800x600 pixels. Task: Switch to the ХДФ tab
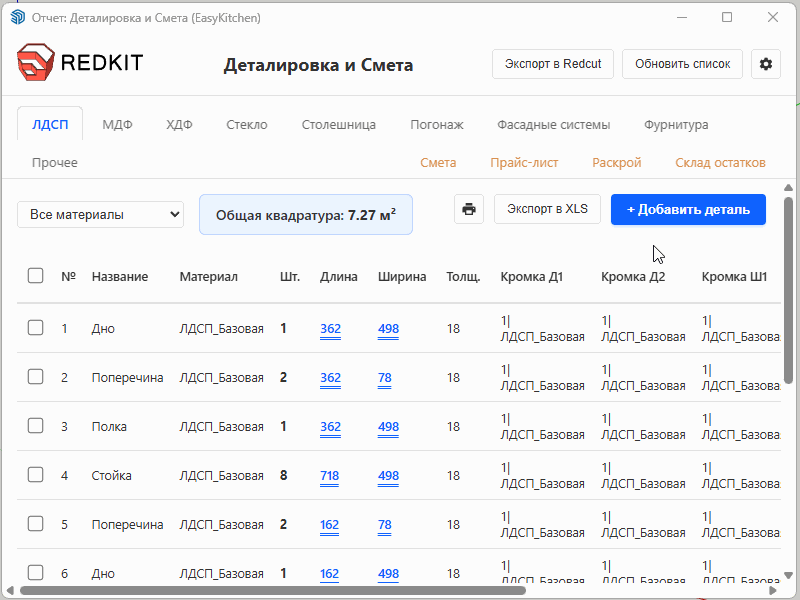179,124
